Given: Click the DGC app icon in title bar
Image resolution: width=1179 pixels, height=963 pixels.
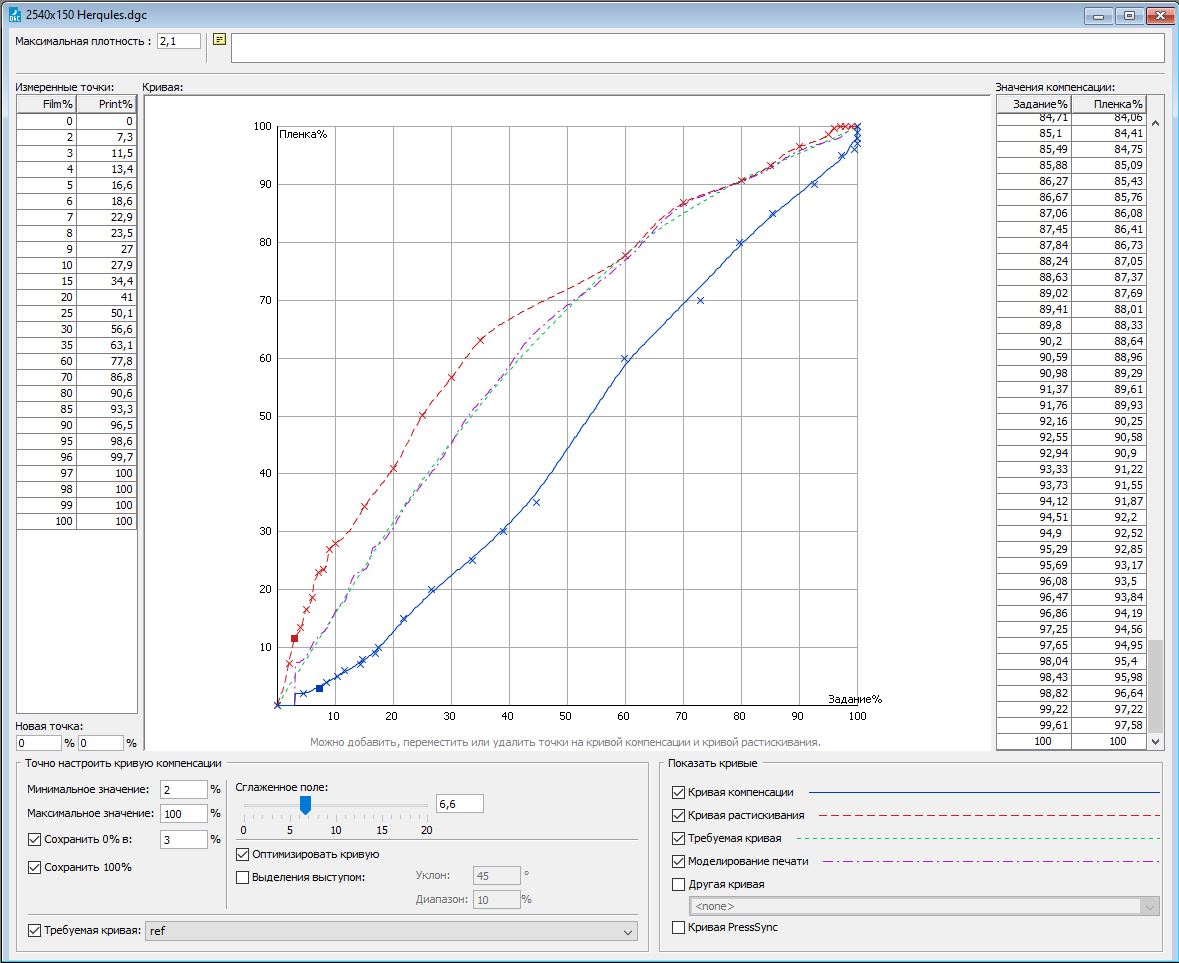Looking at the screenshot, I should coord(14,14).
